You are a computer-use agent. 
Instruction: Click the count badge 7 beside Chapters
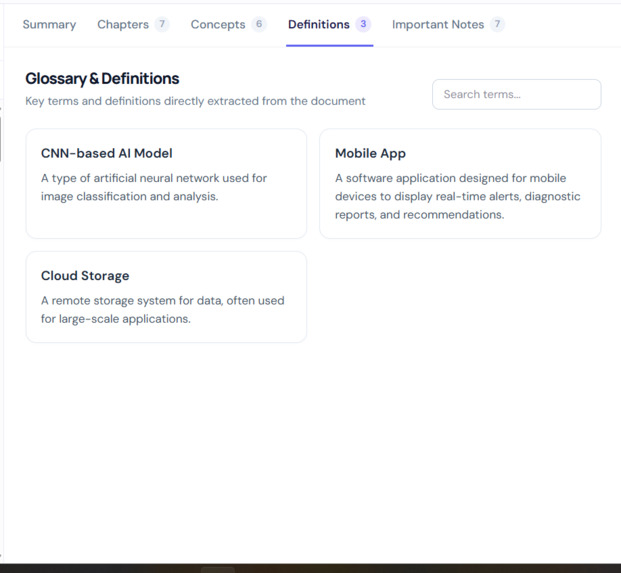[x=162, y=24]
